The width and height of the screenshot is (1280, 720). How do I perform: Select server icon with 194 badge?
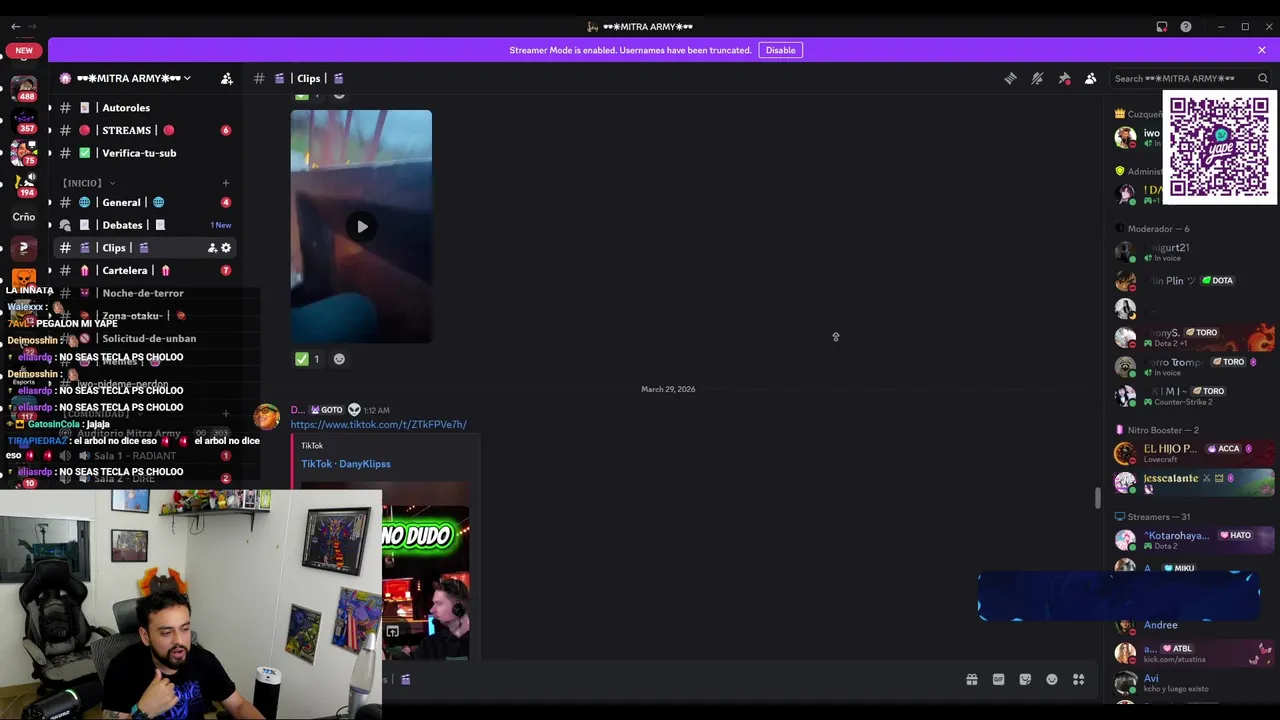[x=24, y=184]
